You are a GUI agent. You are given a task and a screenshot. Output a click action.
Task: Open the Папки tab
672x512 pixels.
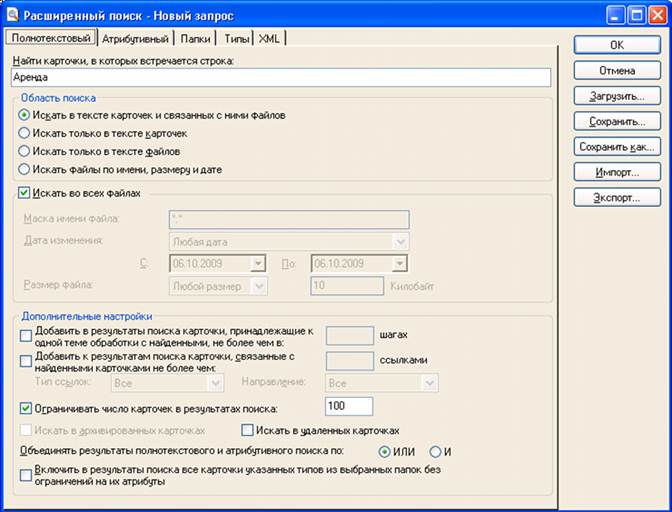pos(195,39)
